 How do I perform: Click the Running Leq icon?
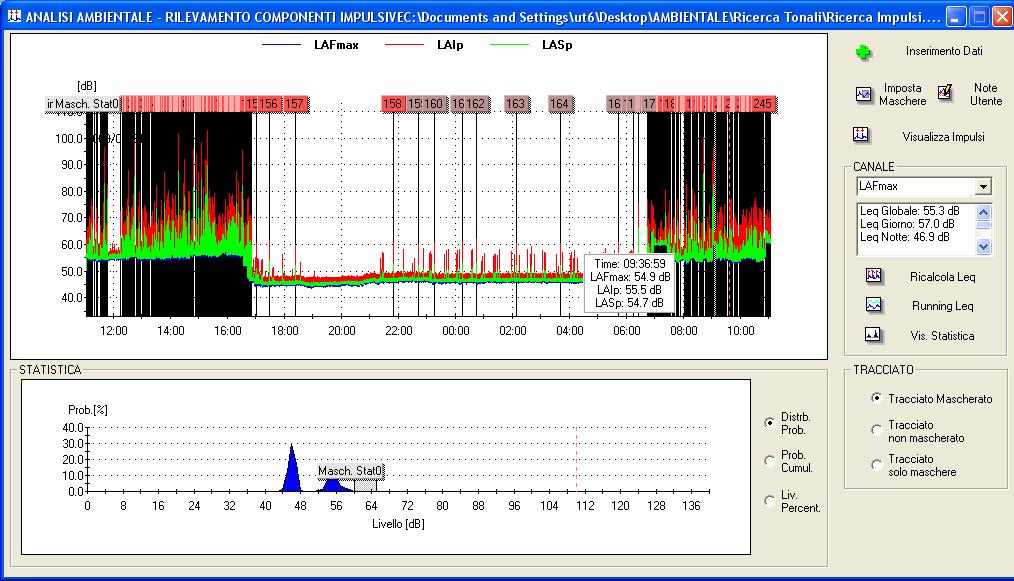tap(873, 305)
